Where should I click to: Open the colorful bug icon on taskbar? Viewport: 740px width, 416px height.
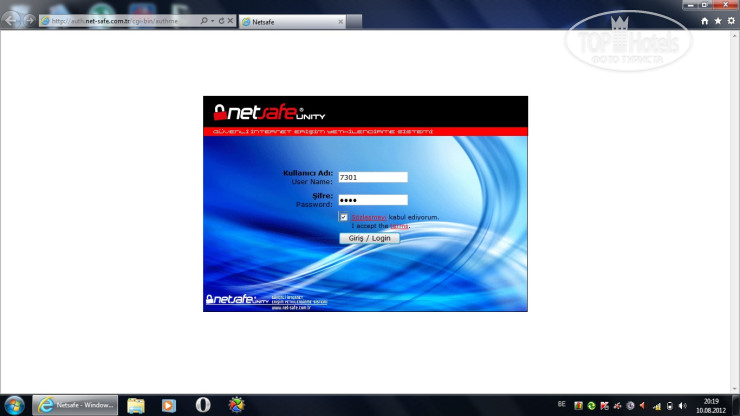coord(236,405)
